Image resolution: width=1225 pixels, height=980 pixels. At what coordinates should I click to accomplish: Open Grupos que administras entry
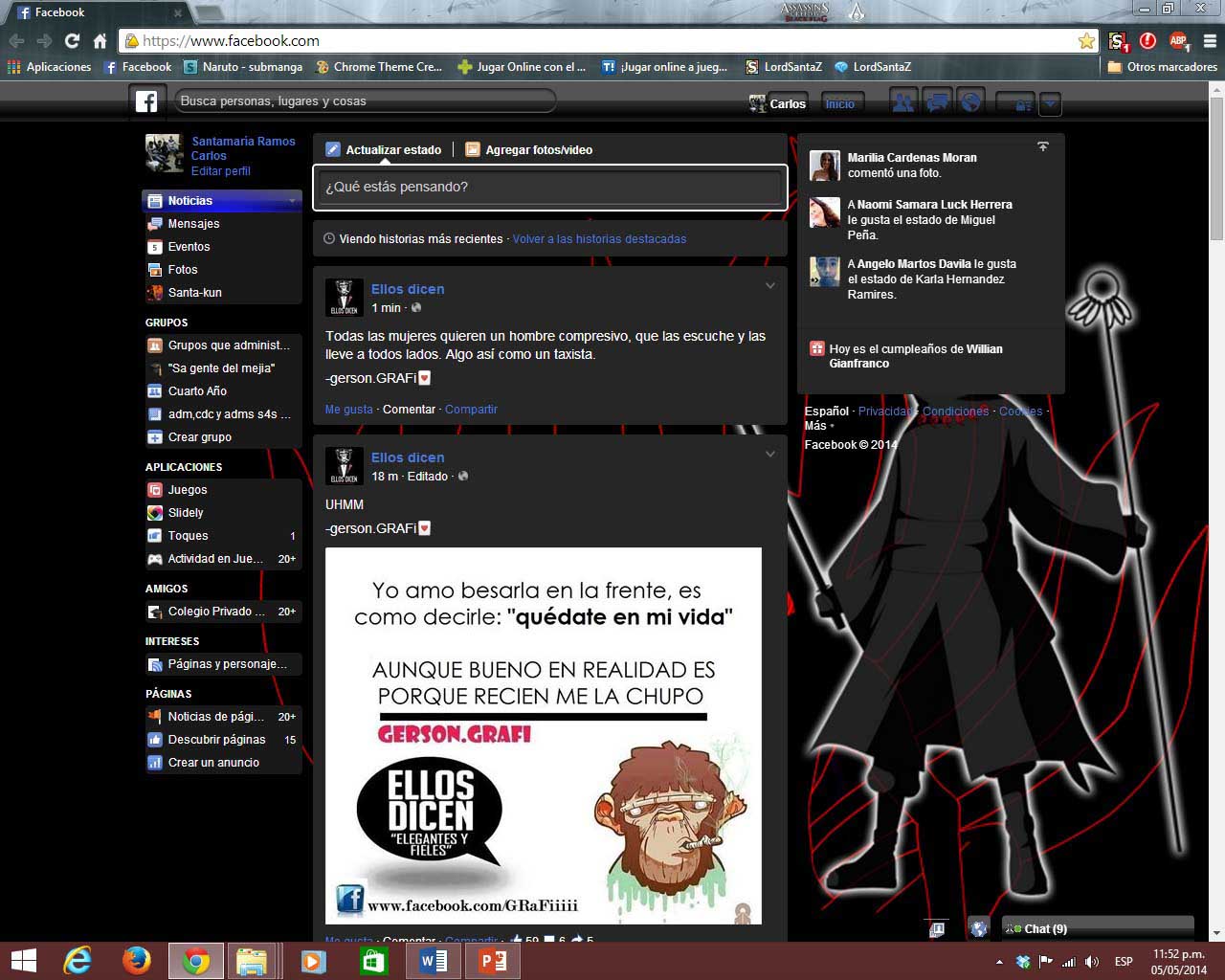pos(222,345)
